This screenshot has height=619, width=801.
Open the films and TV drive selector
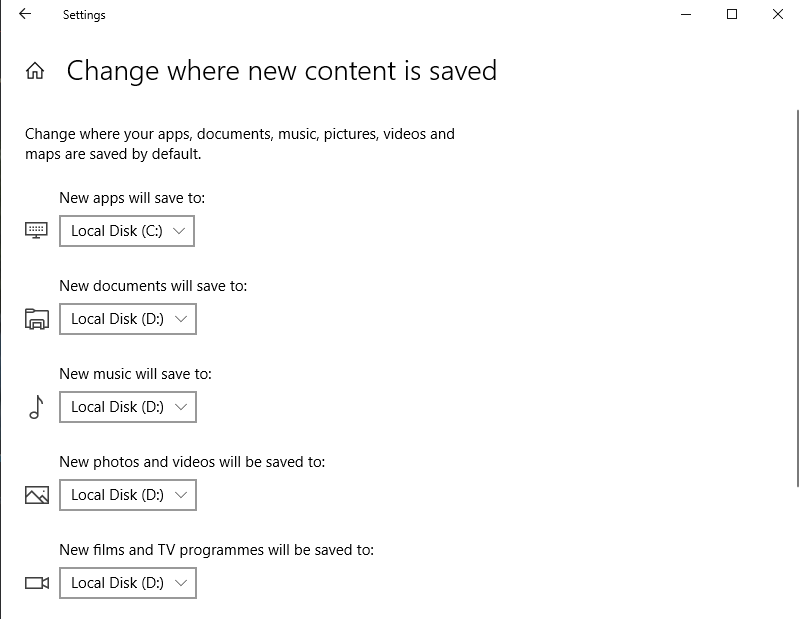127,583
